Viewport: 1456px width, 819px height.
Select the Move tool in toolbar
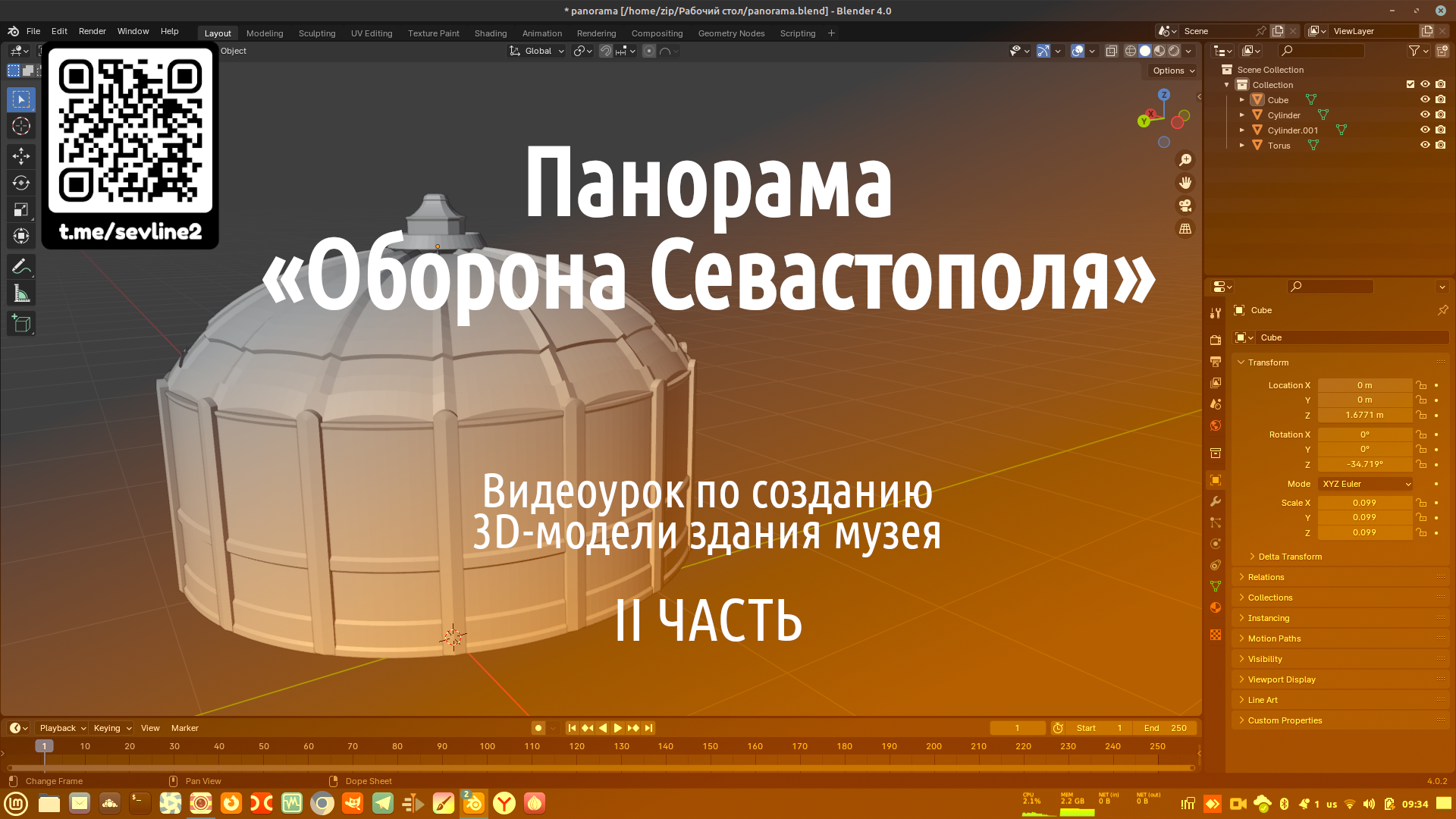click(21, 156)
